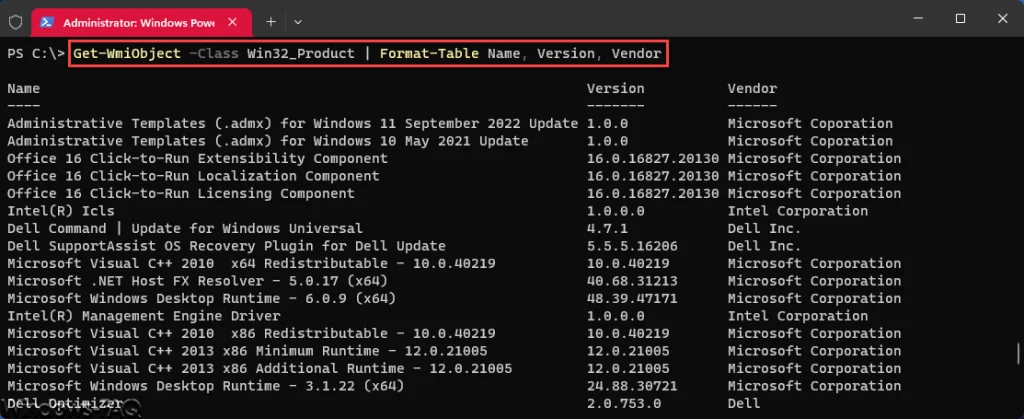This screenshot has width=1024, height=419.
Task: Click version 5.5.5.16206 value
Action: [632, 246]
